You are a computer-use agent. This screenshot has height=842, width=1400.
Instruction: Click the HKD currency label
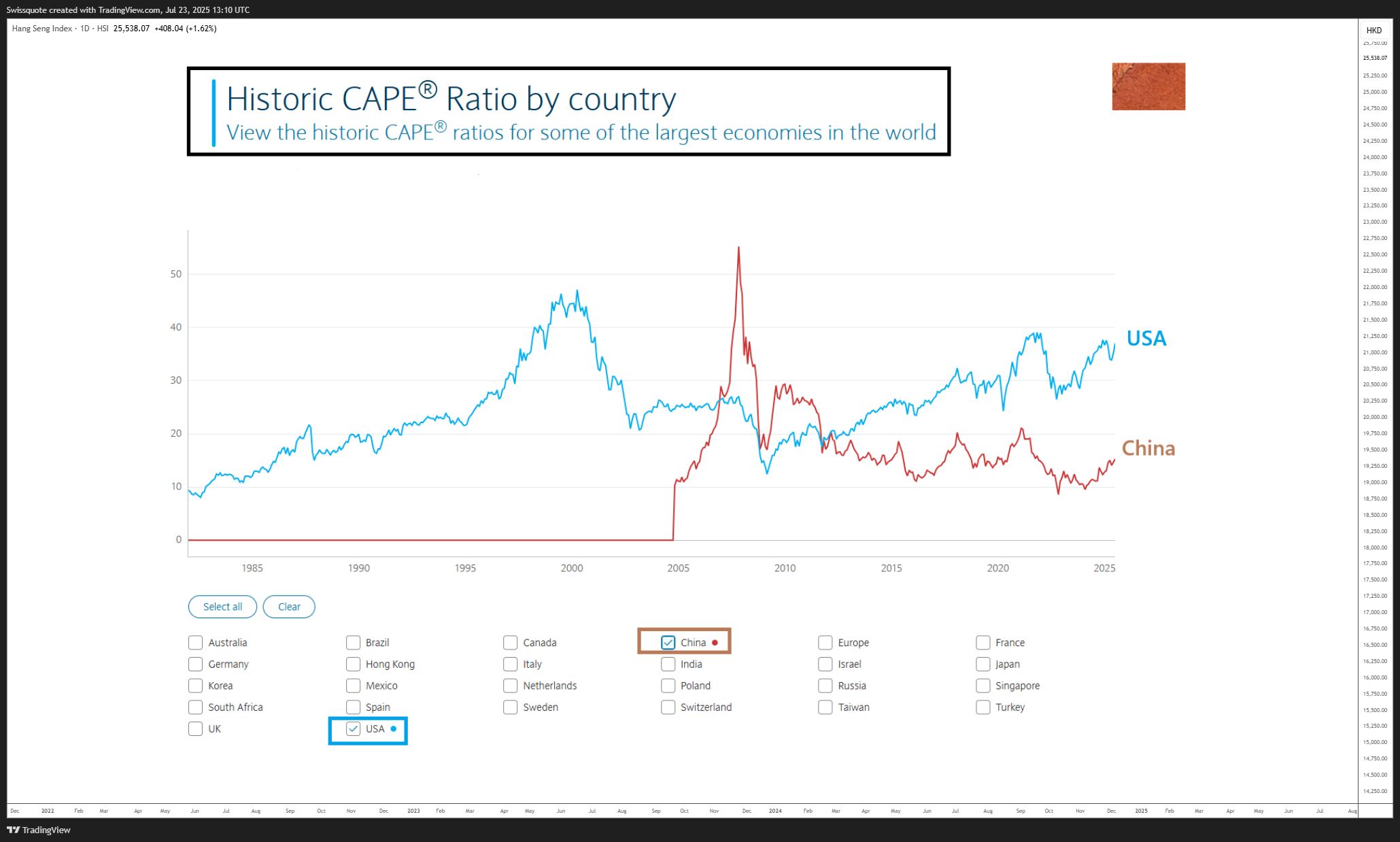1373,30
